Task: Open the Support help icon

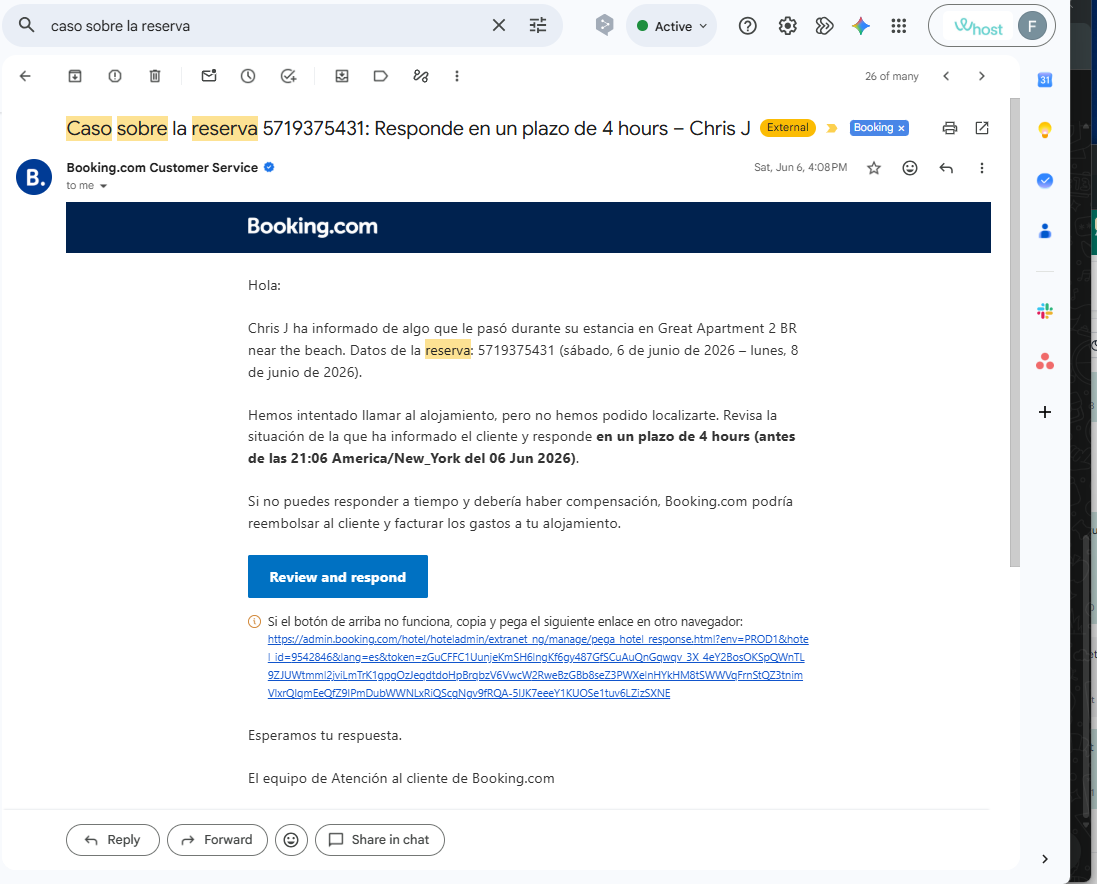Action: point(747,27)
